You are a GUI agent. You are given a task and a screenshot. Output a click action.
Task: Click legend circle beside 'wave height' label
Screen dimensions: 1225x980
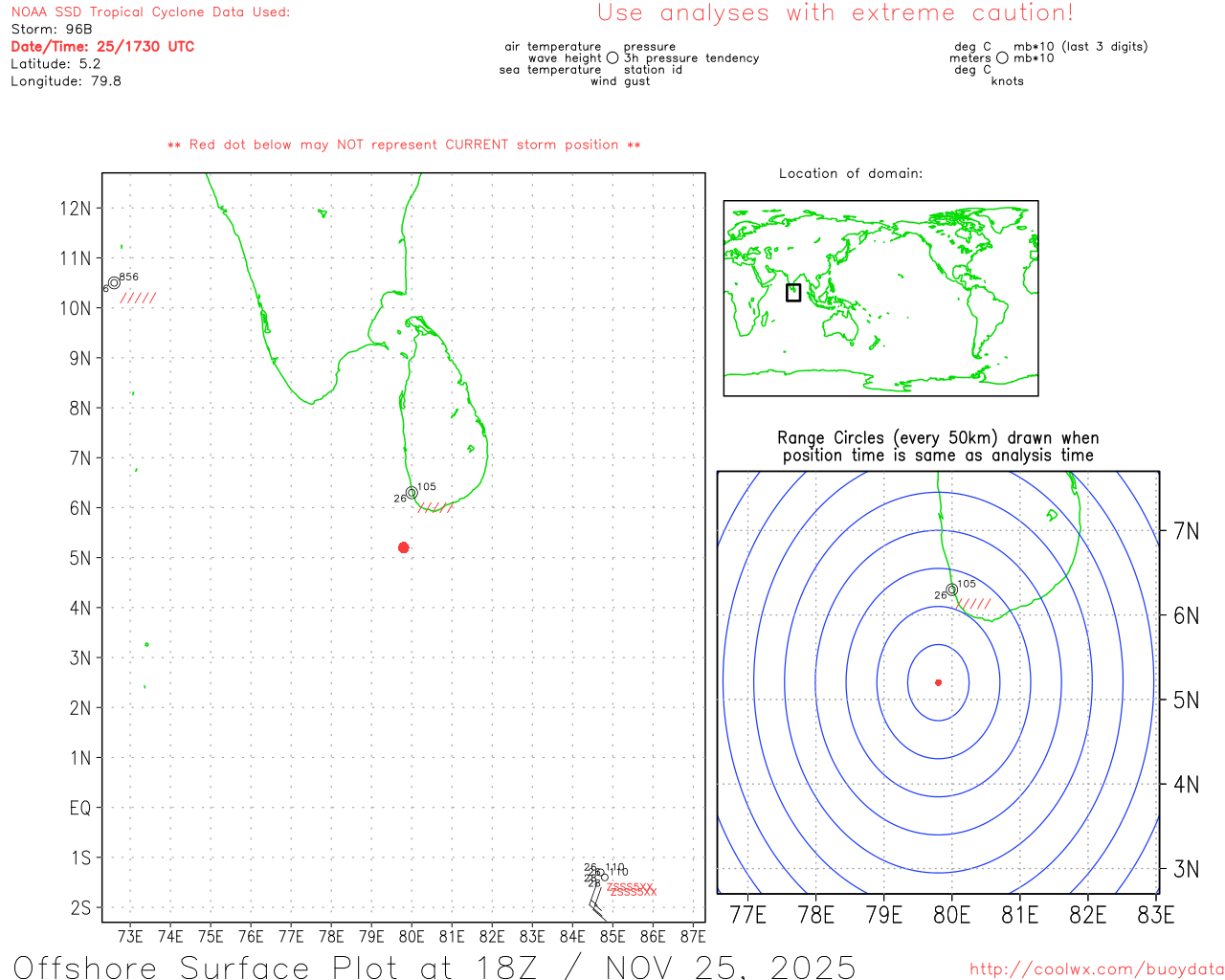pos(612,58)
